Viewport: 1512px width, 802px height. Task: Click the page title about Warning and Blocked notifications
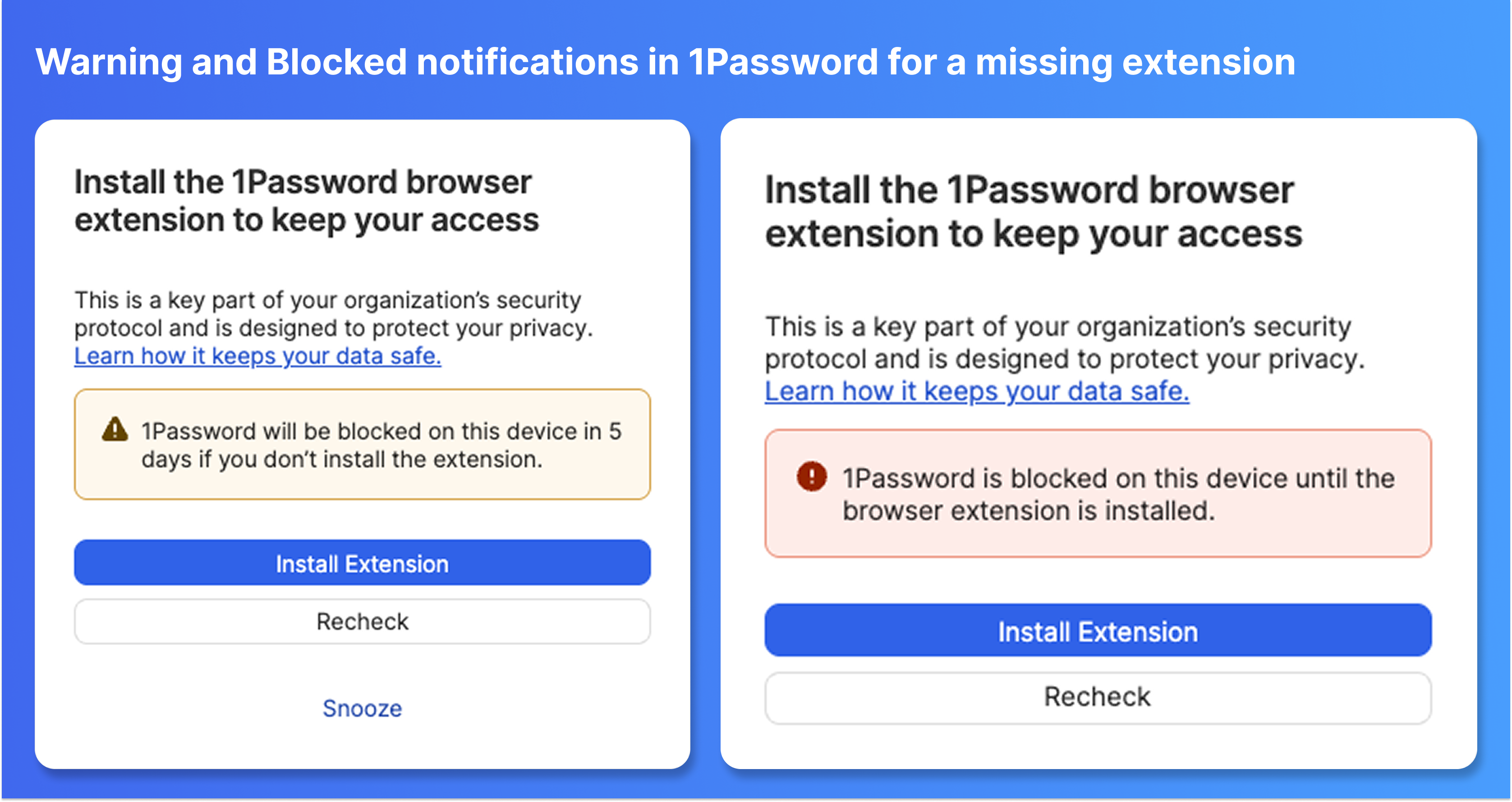(x=665, y=62)
